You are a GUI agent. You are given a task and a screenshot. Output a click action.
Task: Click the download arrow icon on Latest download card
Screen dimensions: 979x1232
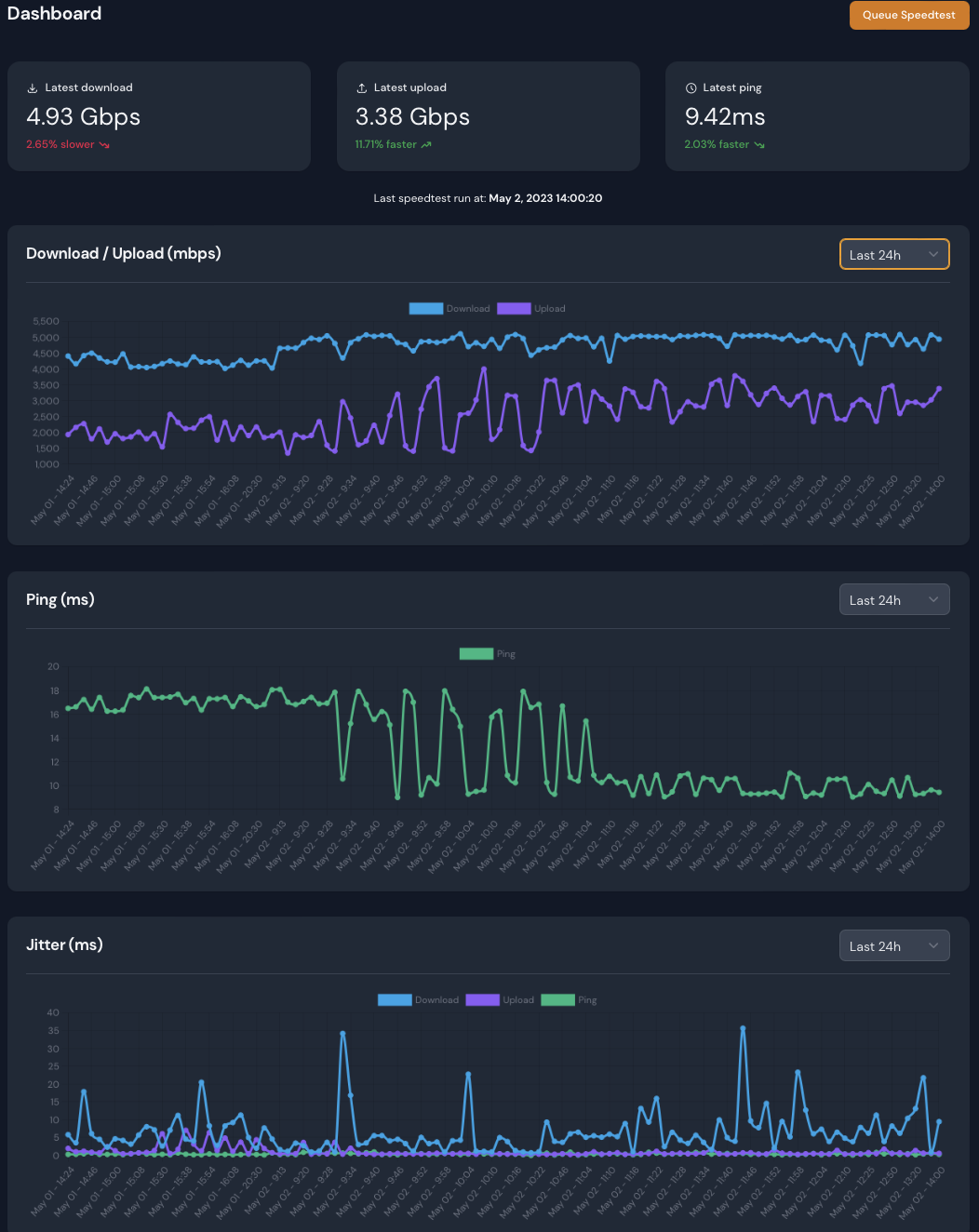tap(34, 87)
